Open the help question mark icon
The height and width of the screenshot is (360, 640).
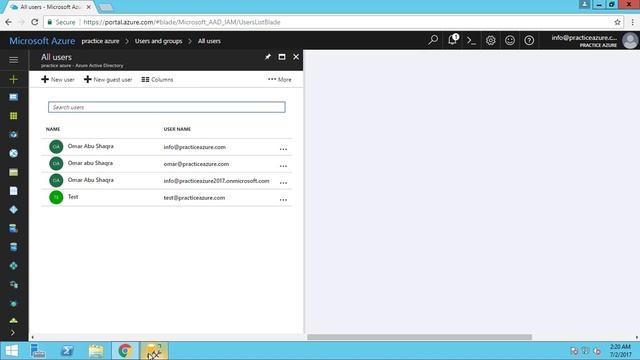click(x=529, y=40)
